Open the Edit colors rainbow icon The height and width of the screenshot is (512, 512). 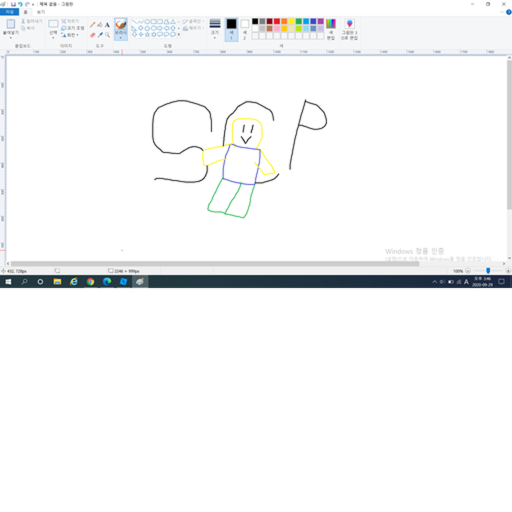(x=331, y=24)
